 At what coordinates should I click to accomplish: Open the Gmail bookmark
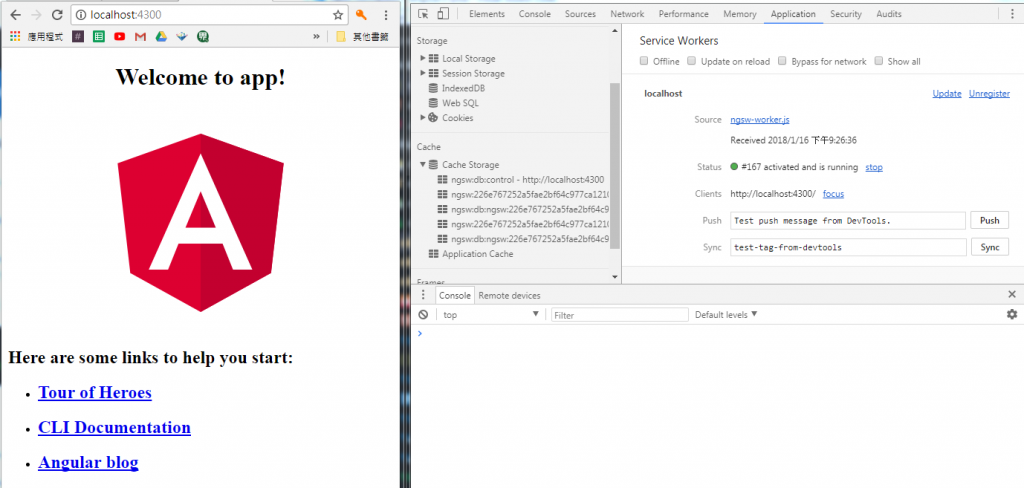click(x=140, y=37)
